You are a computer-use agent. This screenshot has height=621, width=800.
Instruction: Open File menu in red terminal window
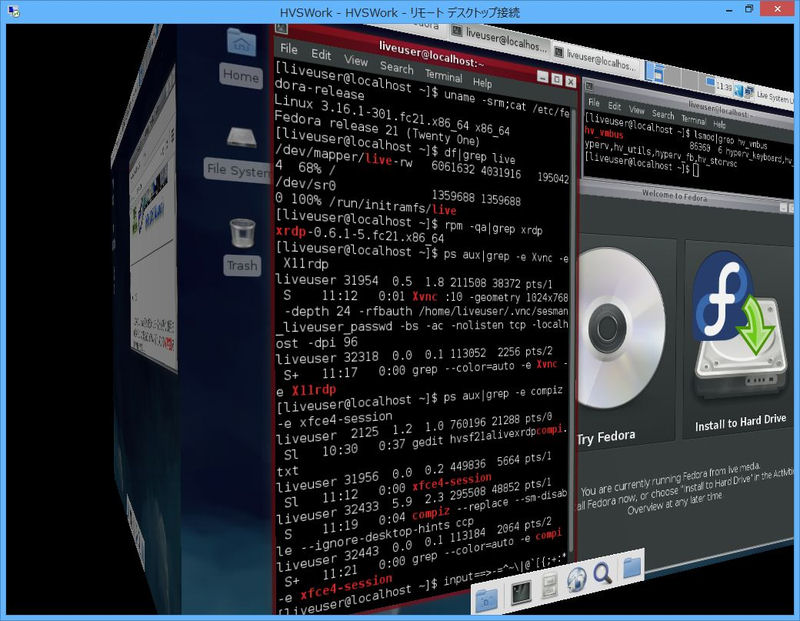[289, 49]
